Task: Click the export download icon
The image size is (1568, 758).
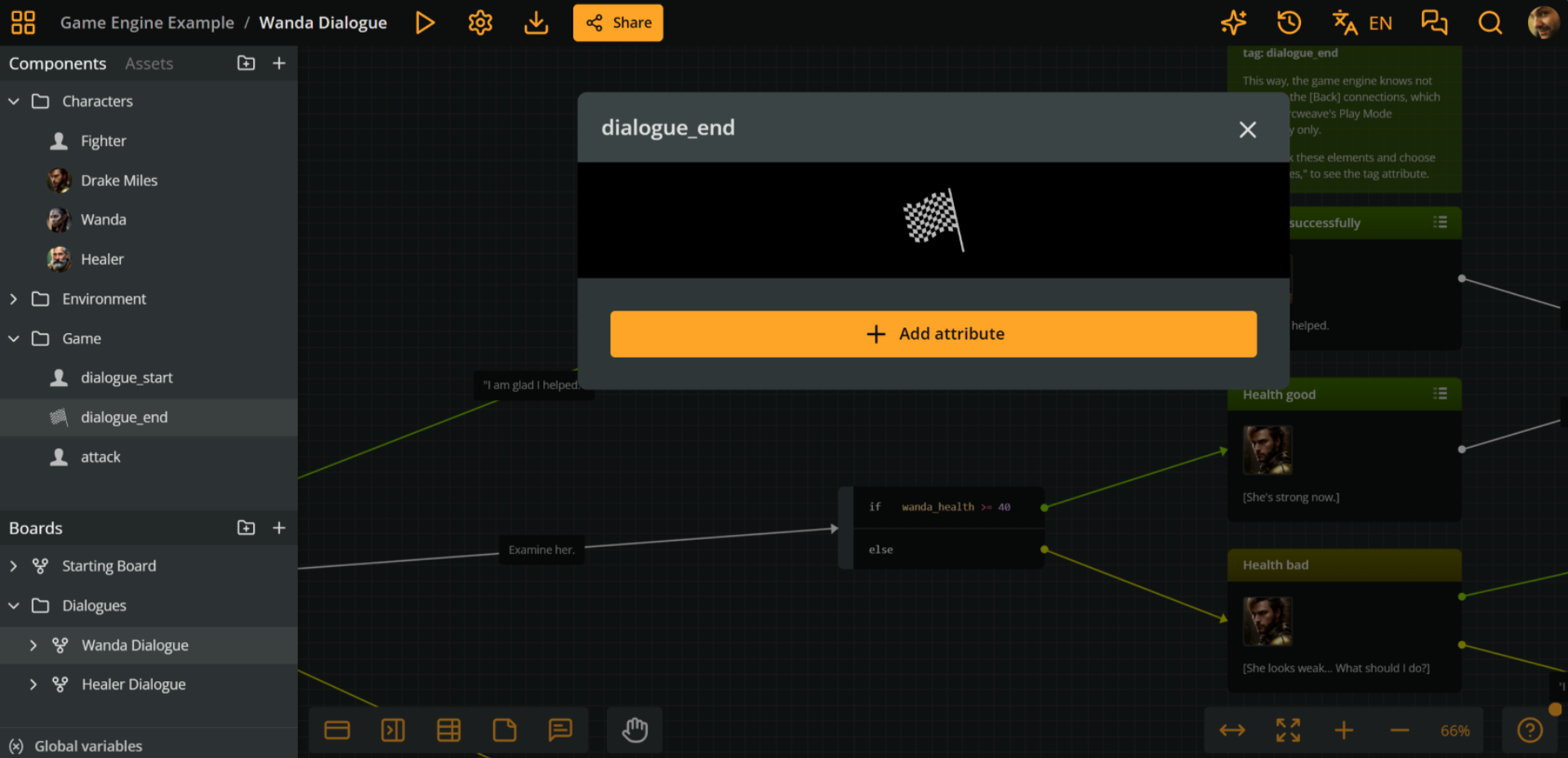Action: pos(536,23)
